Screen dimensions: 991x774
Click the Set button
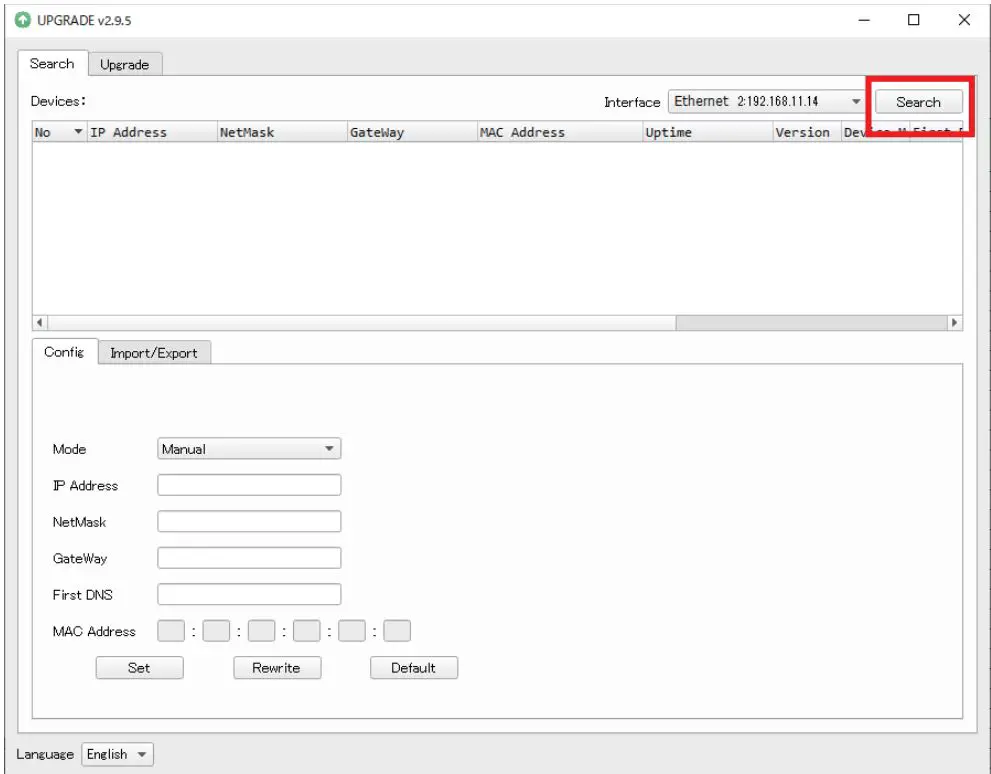(140, 668)
